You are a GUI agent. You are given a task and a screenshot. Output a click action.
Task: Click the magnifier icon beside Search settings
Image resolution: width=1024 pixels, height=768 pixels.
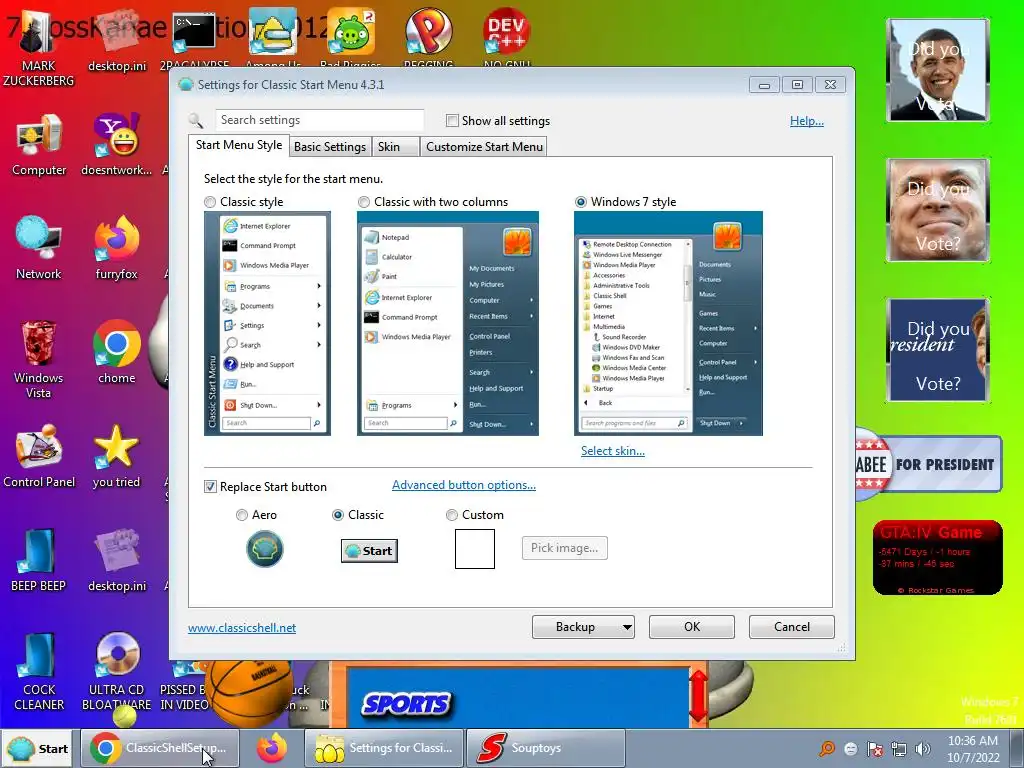click(x=195, y=120)
